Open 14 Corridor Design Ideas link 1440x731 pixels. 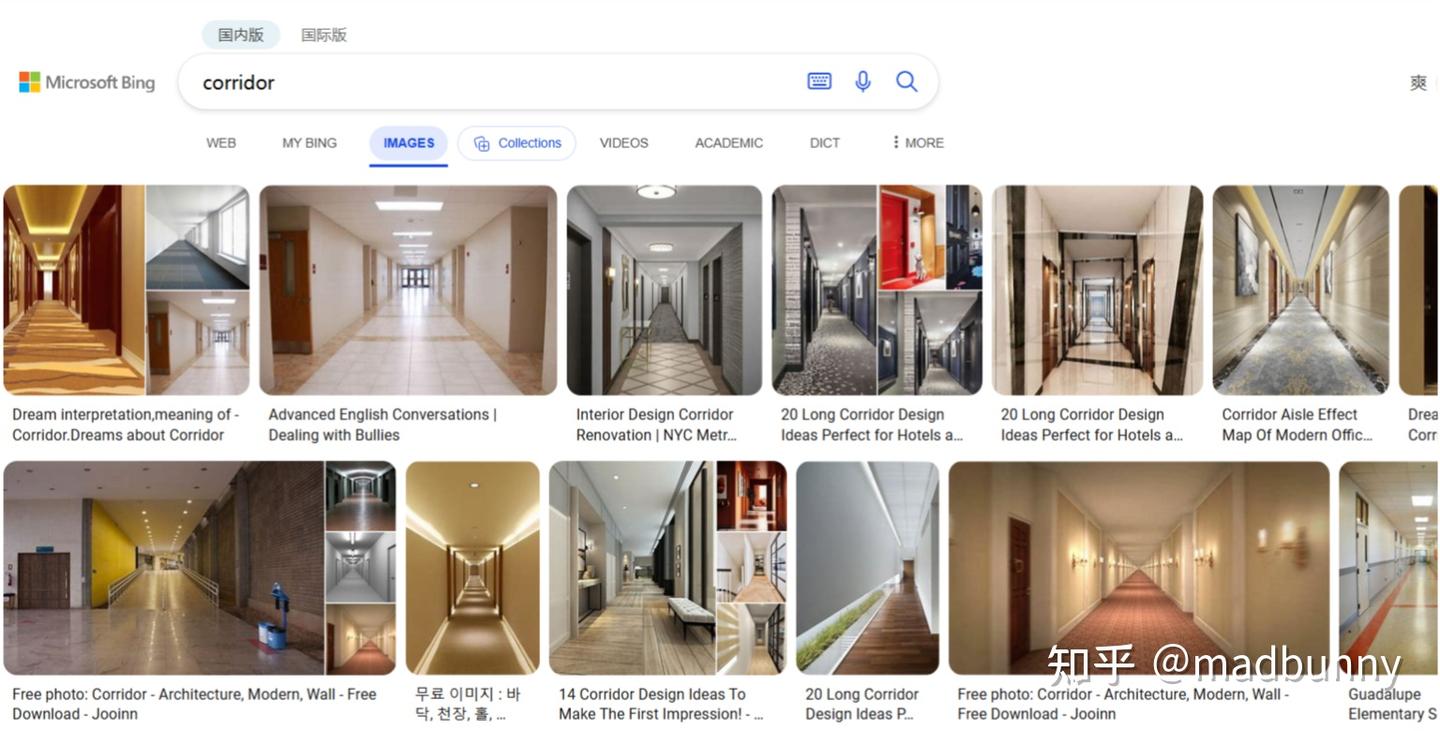click(662, 704)
